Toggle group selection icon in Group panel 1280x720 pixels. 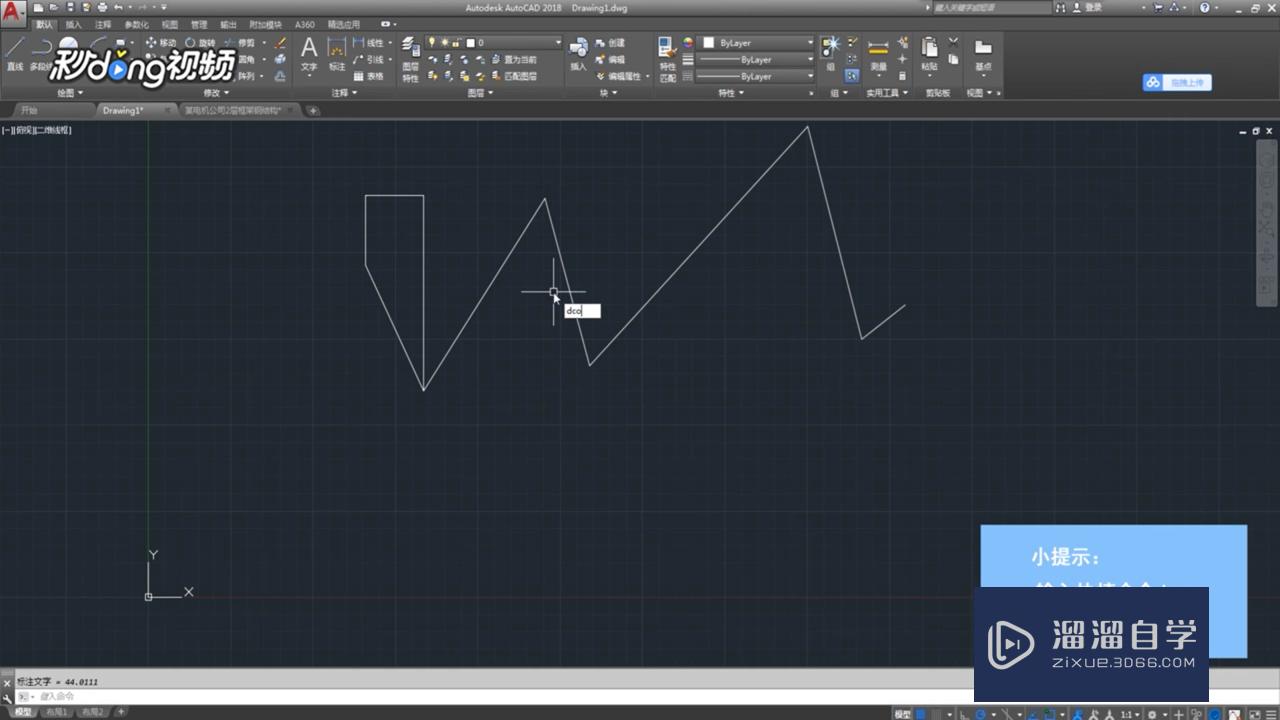(852, 76)
